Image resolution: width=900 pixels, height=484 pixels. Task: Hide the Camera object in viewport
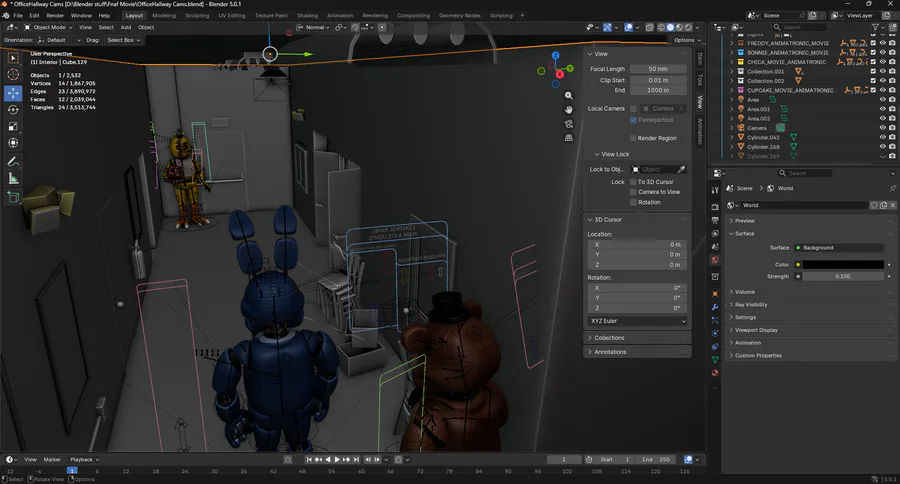(883, 128)
